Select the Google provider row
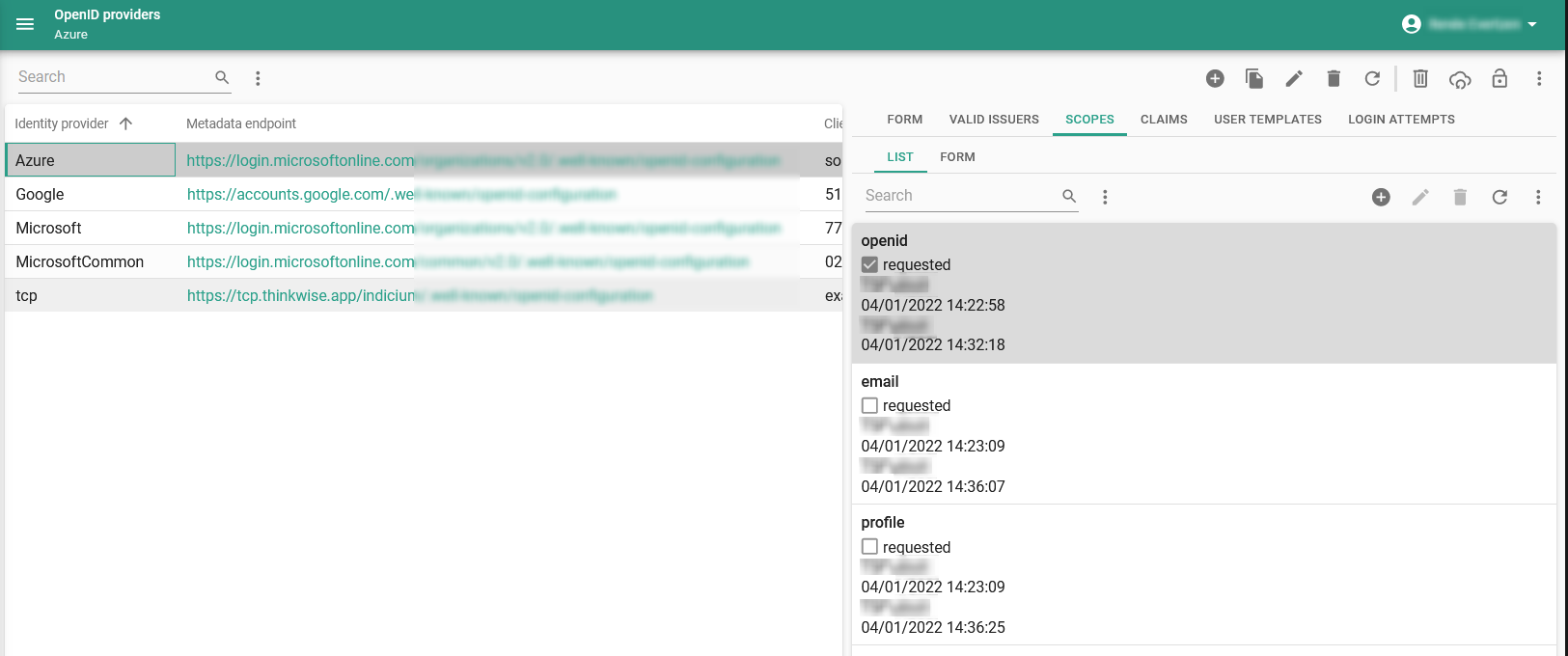 pos(424,194)
